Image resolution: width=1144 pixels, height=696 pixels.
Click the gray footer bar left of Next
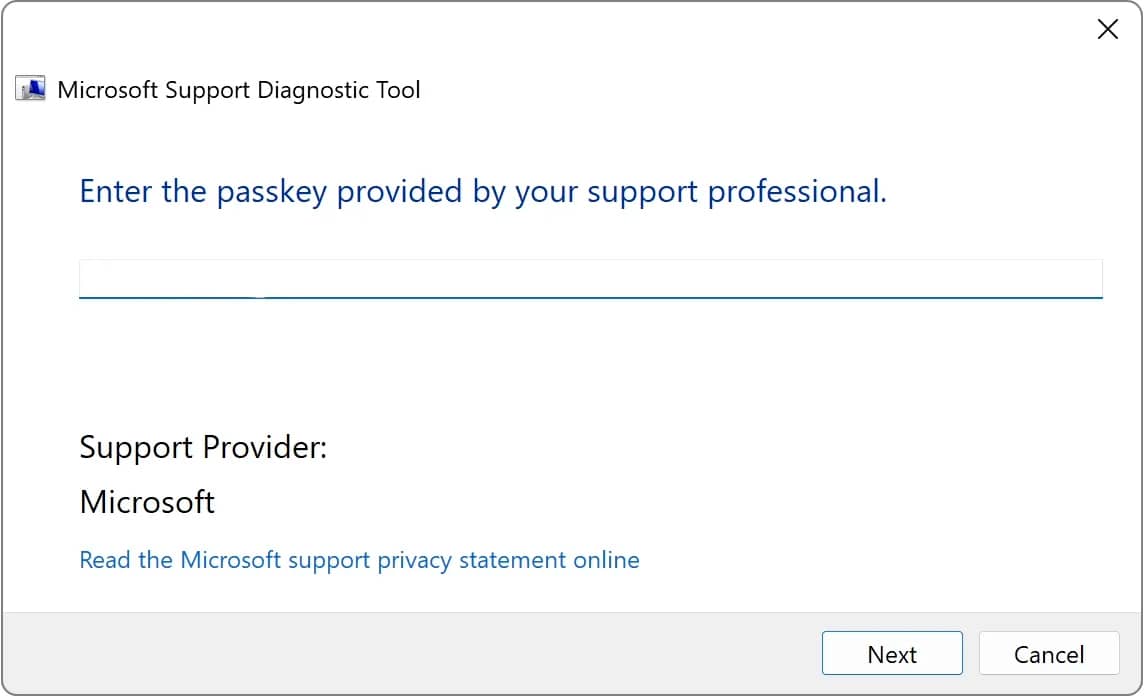[400, 654]
